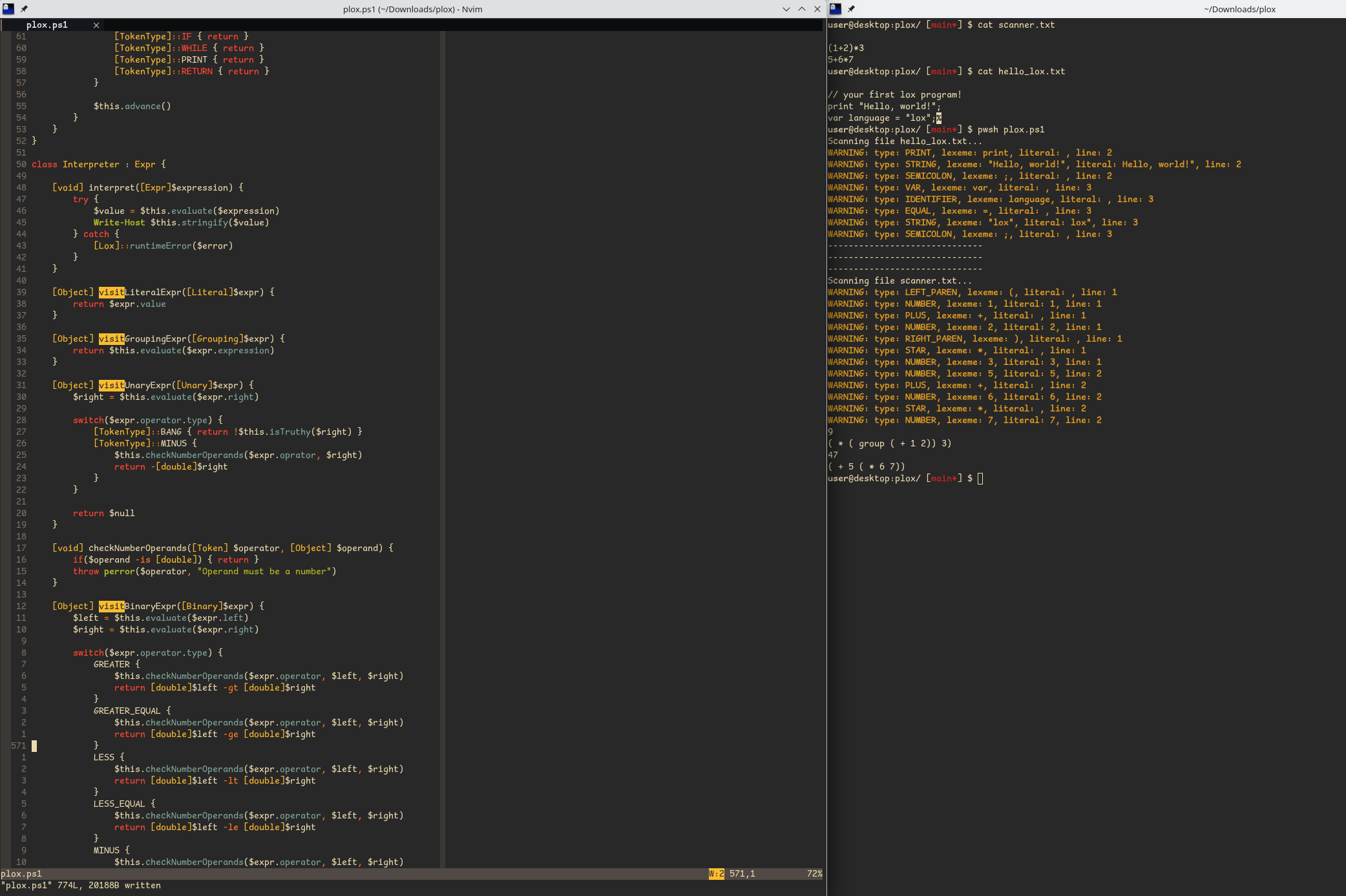The image size is (1346, 896).
Task: Toggle the pin icon in Nvim title bar
Action: tap(24, 9)
